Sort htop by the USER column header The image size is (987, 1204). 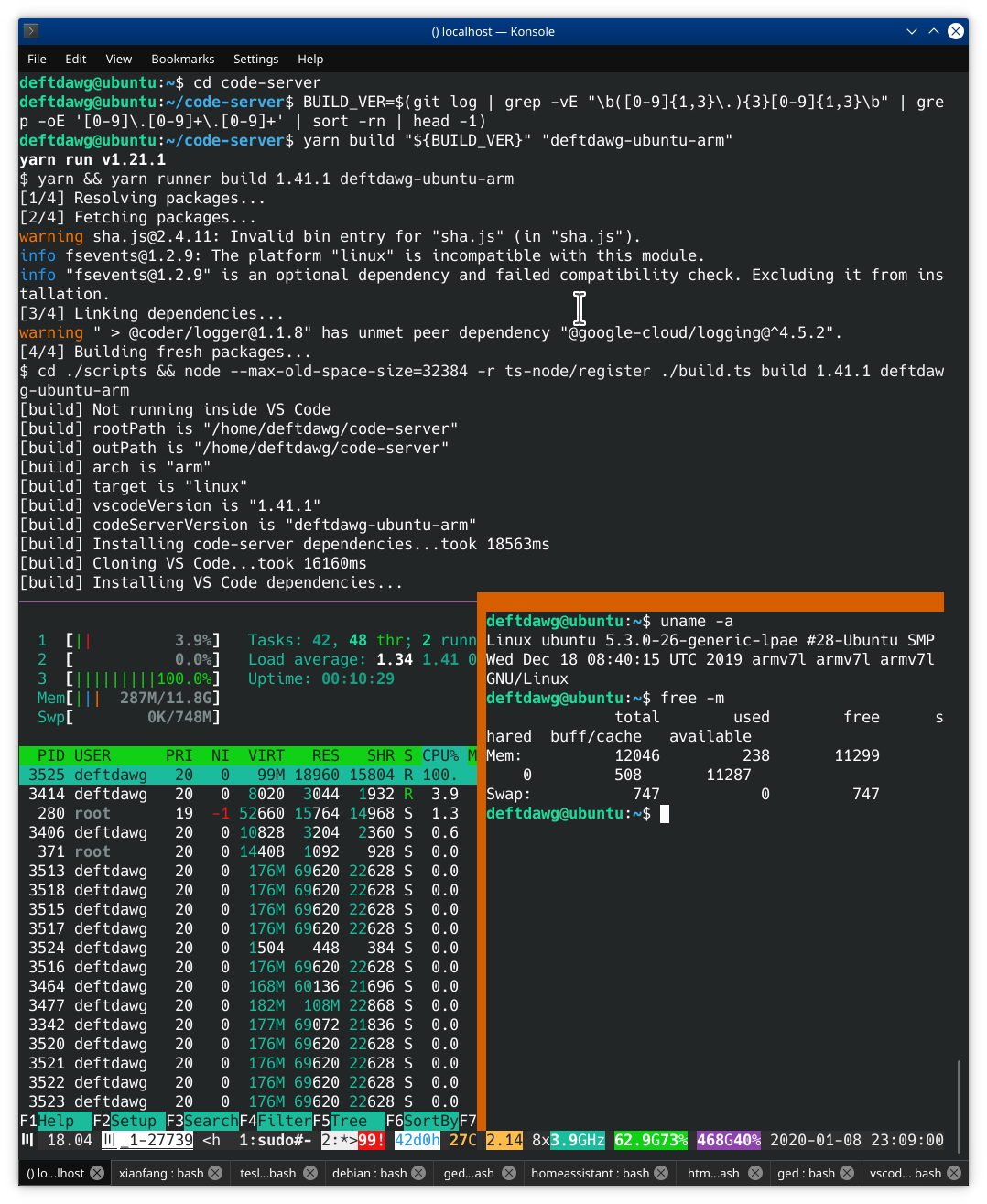(92, 755)
